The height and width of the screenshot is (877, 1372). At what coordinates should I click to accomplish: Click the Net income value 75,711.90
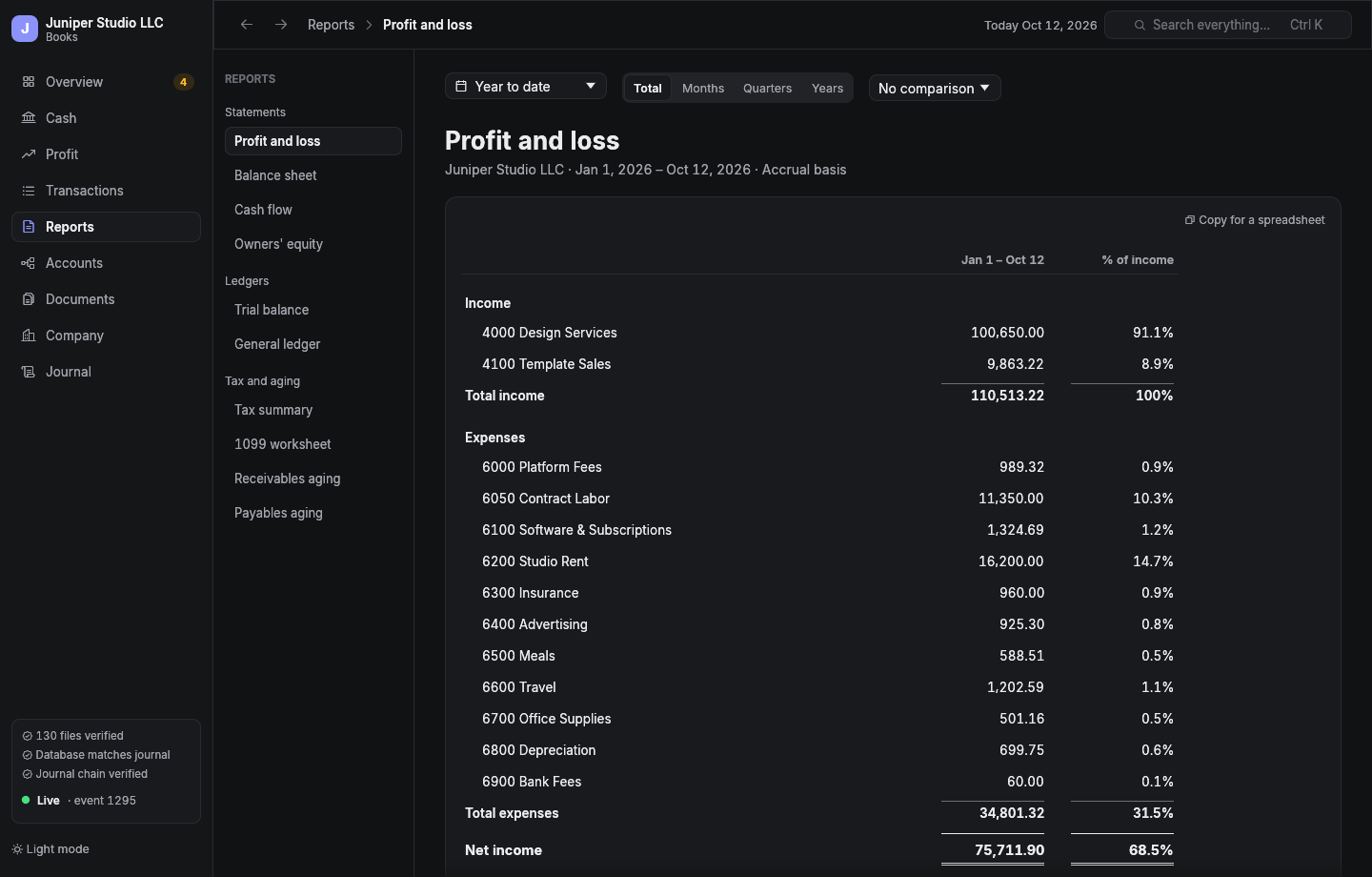[1009, 850]
